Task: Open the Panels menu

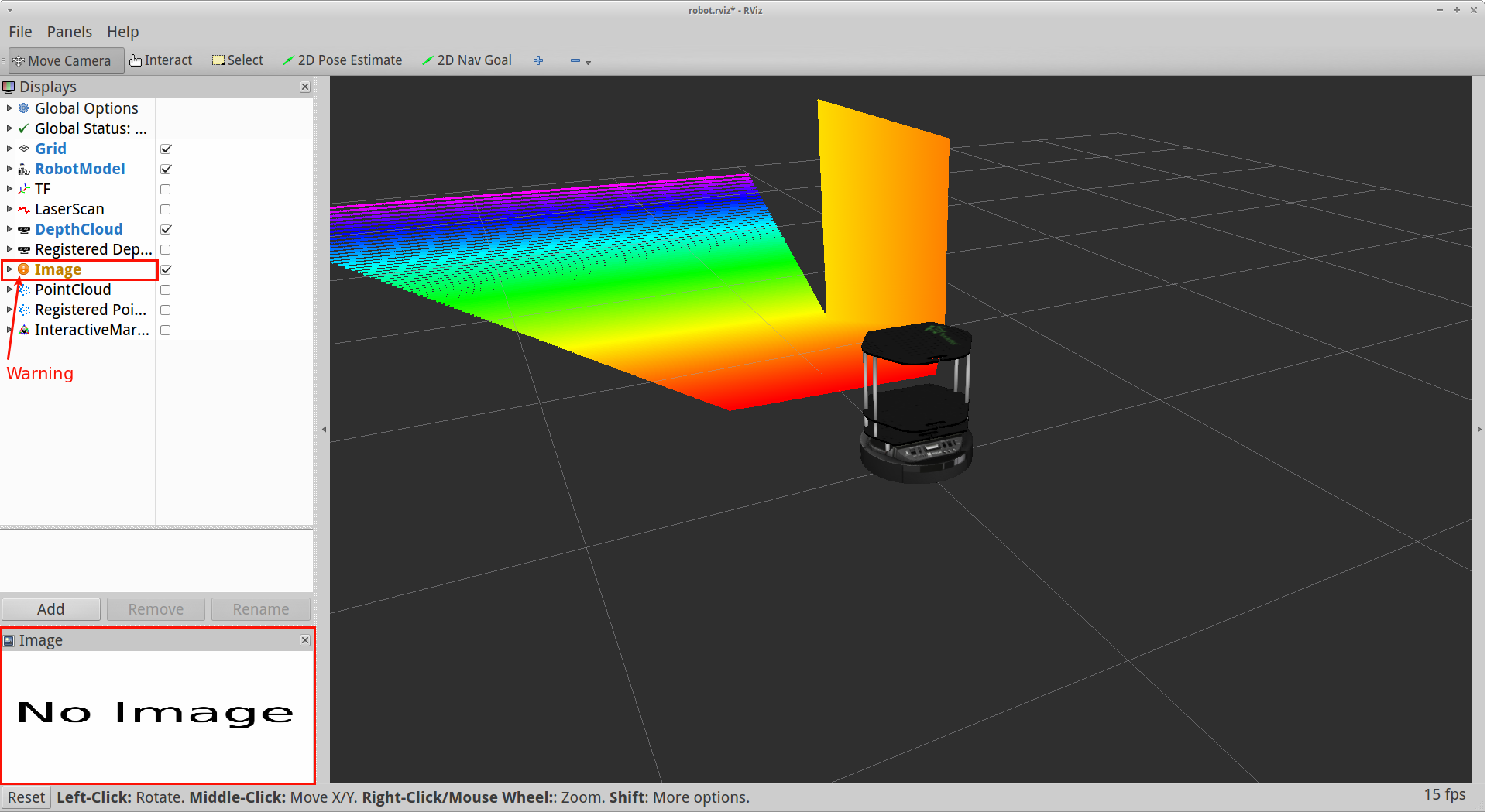Action: click(x=69, y=32)
